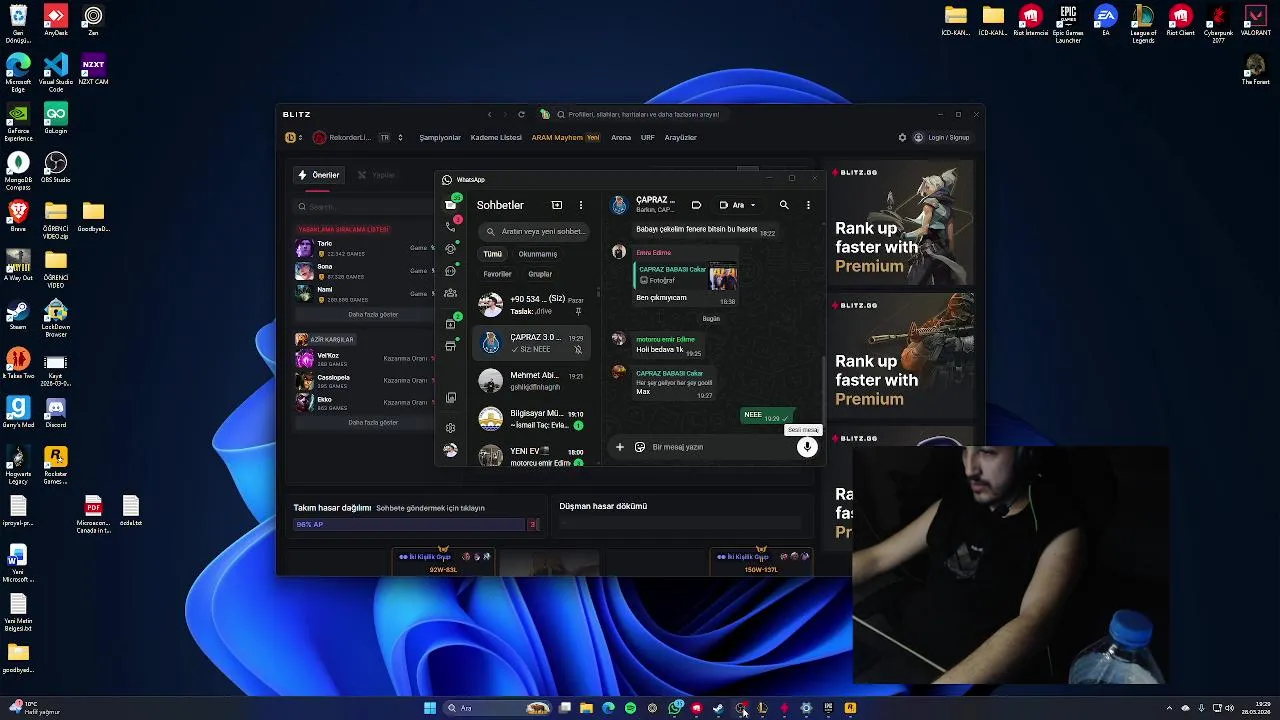Open WhatsApp archived chats icon
Image resolution: width=1280 pixels, height=720 pixels.
tap(451, 324)
